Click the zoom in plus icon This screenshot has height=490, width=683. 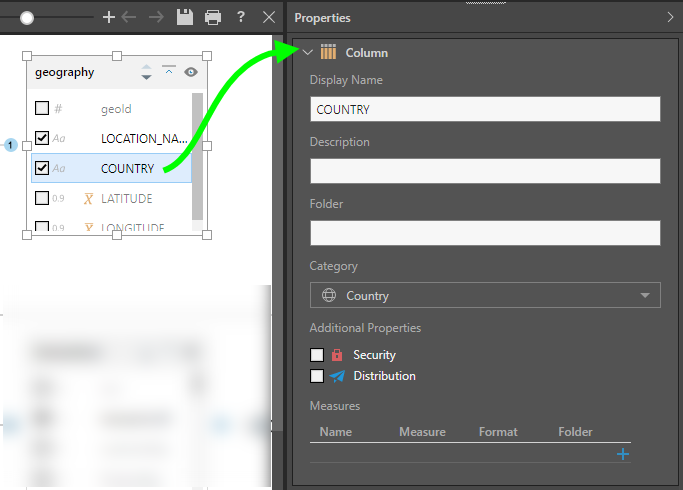(109, 17)
